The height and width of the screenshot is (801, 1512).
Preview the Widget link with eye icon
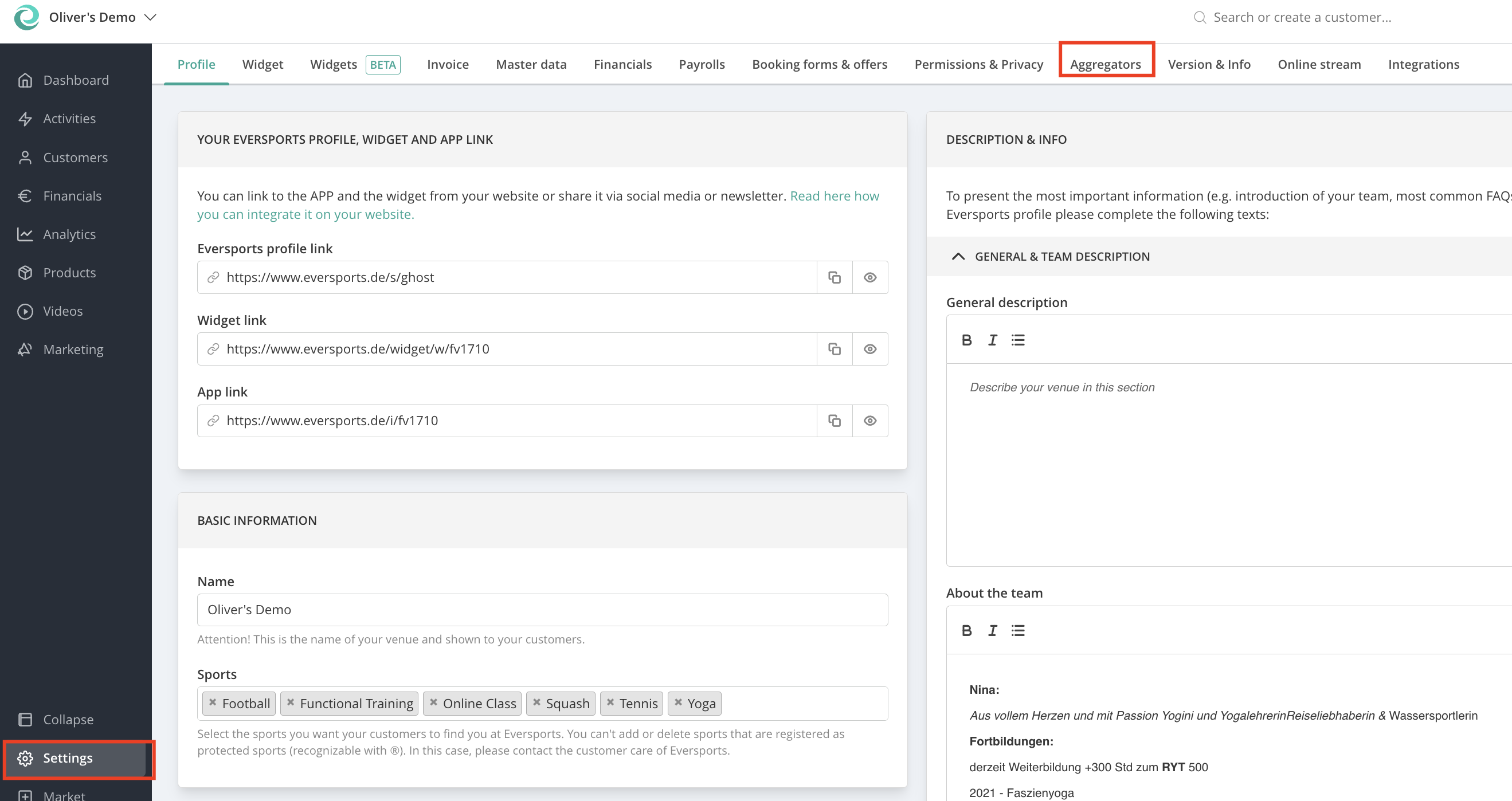pos(870,348)
